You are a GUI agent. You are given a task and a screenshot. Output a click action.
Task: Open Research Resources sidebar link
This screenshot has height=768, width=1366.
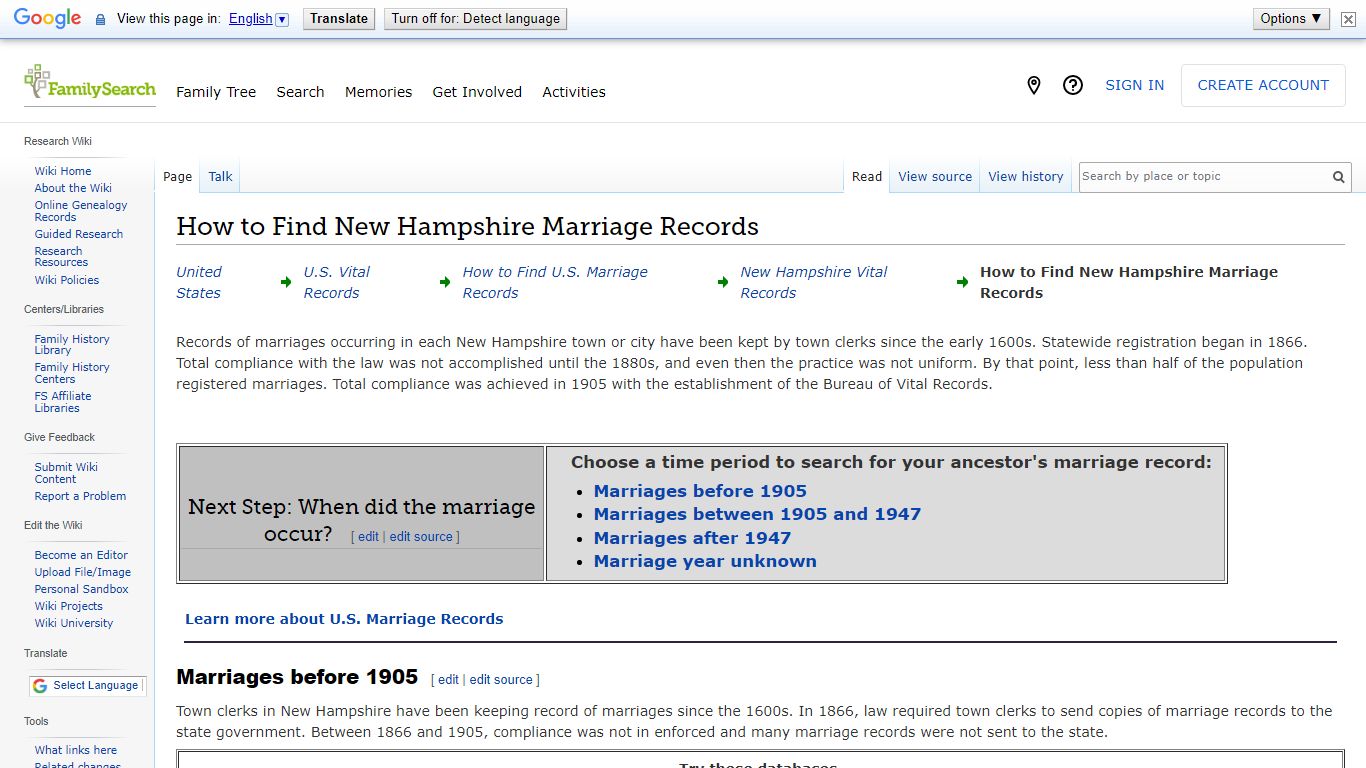[61, 257]
